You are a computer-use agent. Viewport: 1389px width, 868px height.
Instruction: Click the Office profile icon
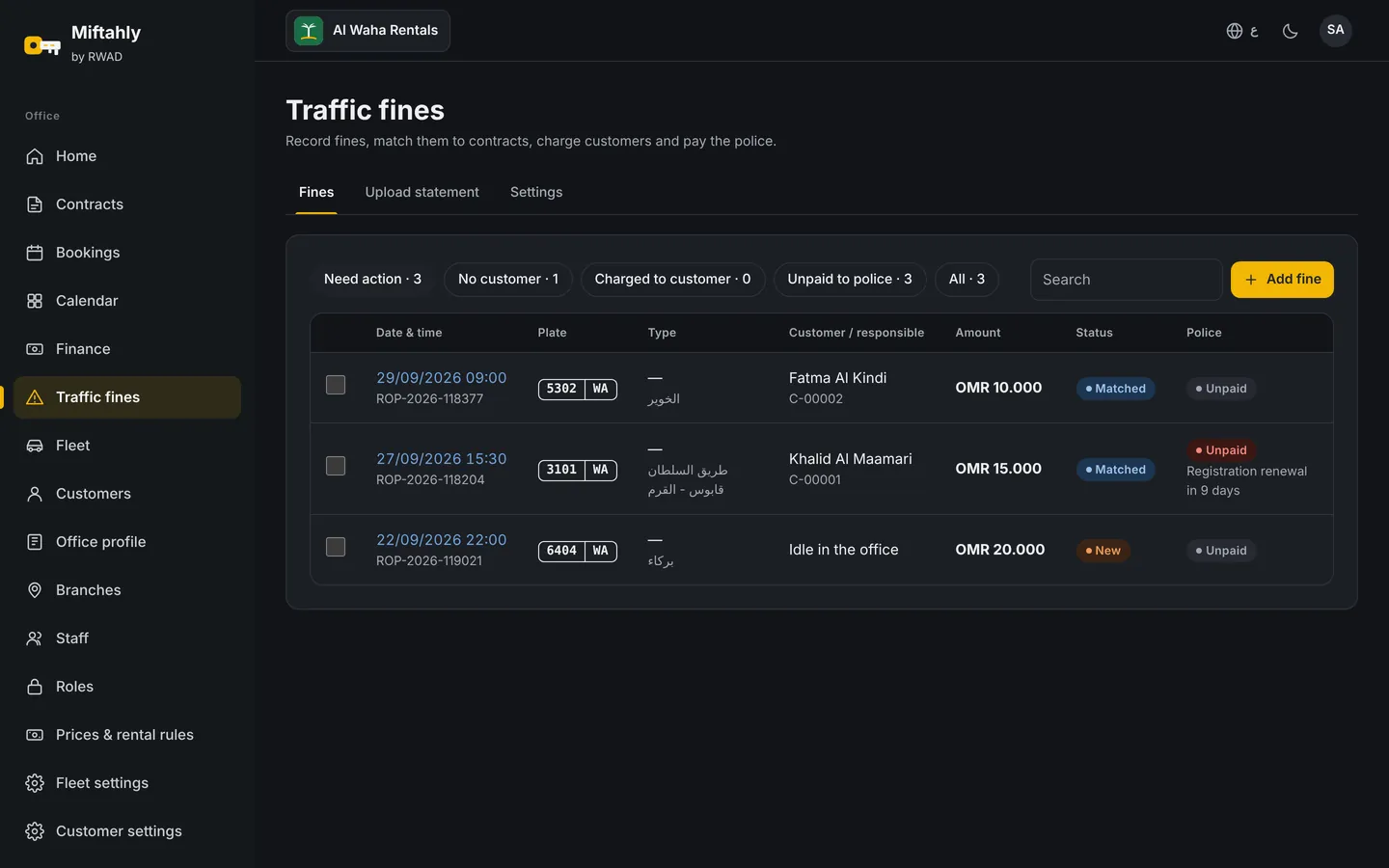pos(35,542)
